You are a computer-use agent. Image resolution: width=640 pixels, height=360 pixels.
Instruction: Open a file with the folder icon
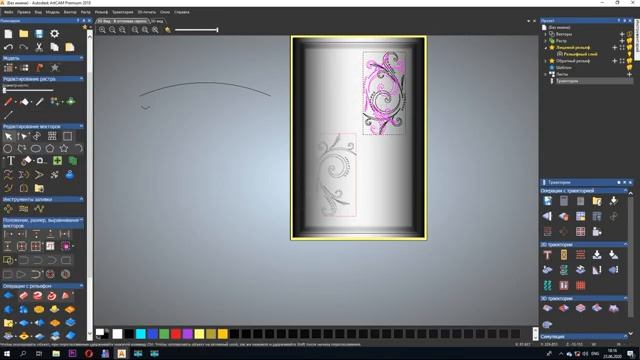[x=24, y=34]
